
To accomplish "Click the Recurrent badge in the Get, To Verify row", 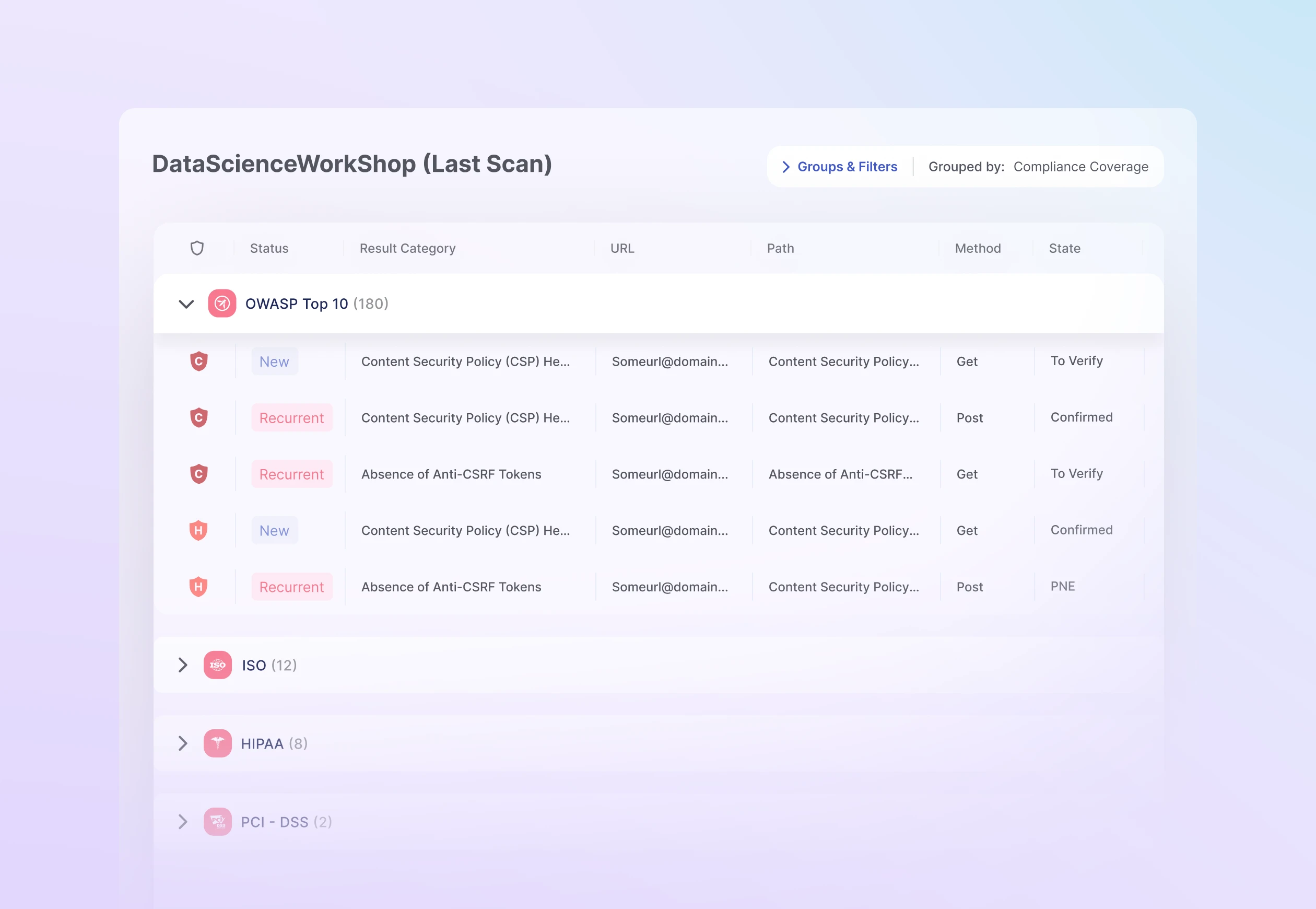I will click(x=292, y=474).
